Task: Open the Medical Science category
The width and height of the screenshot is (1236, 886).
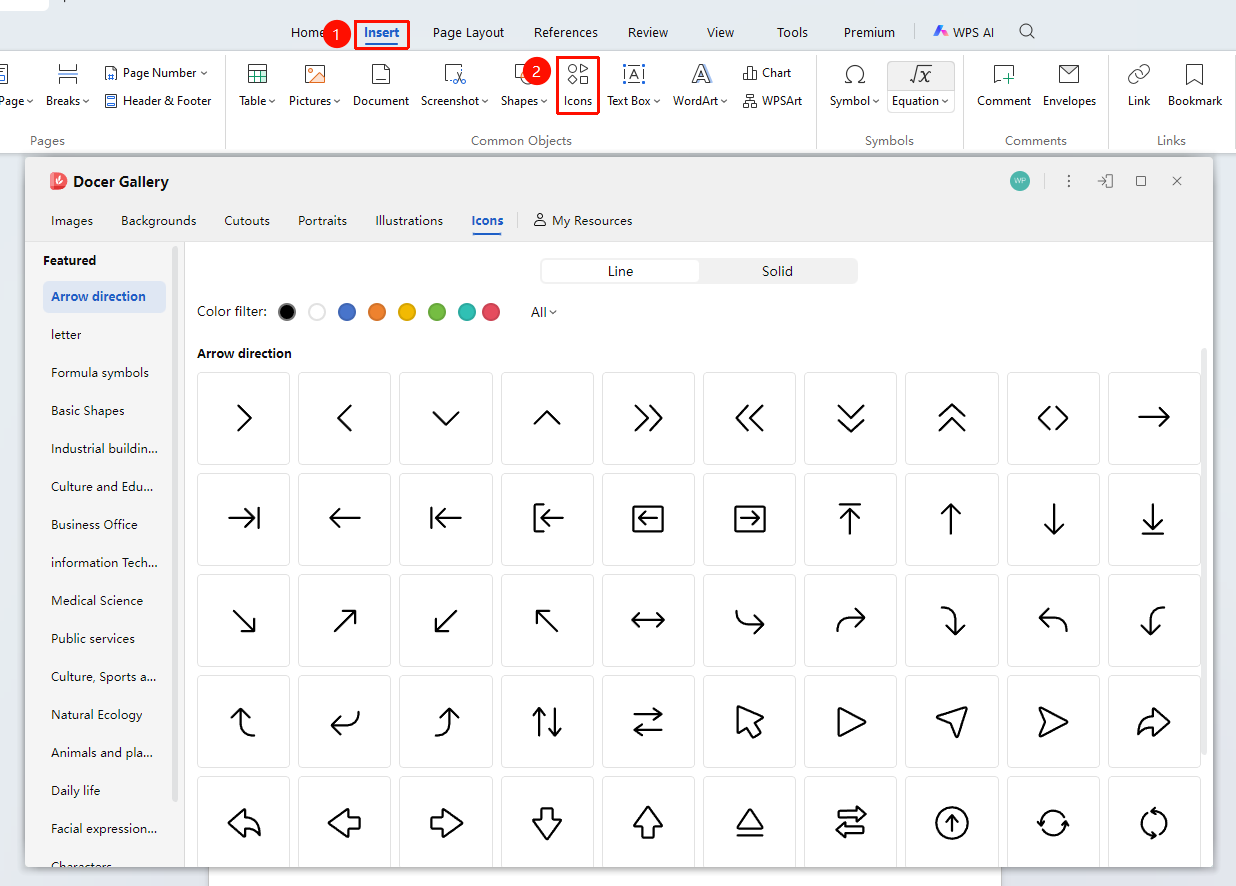Action: tap(97, 601)
